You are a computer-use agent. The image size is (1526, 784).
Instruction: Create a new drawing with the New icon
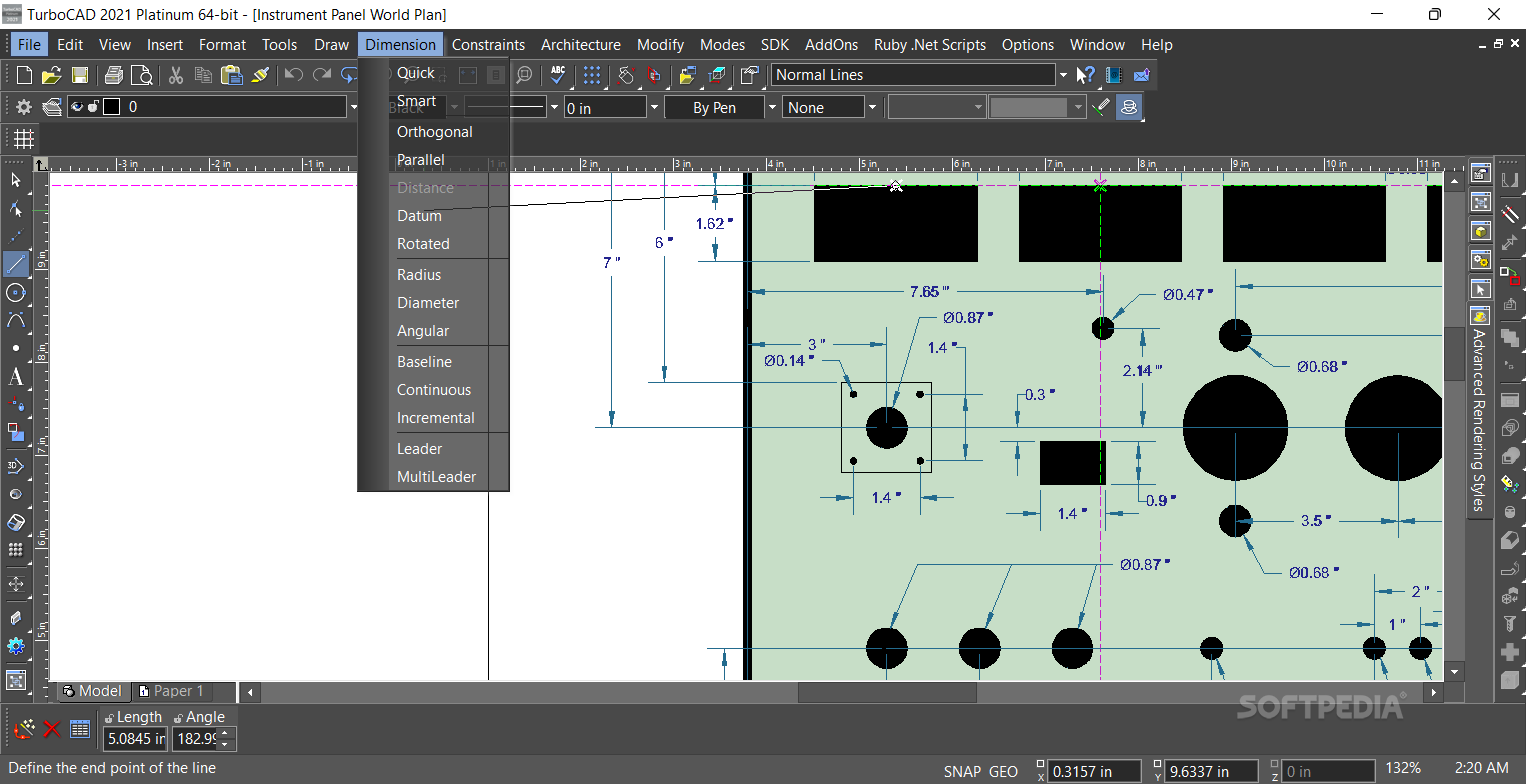point(24,75)
